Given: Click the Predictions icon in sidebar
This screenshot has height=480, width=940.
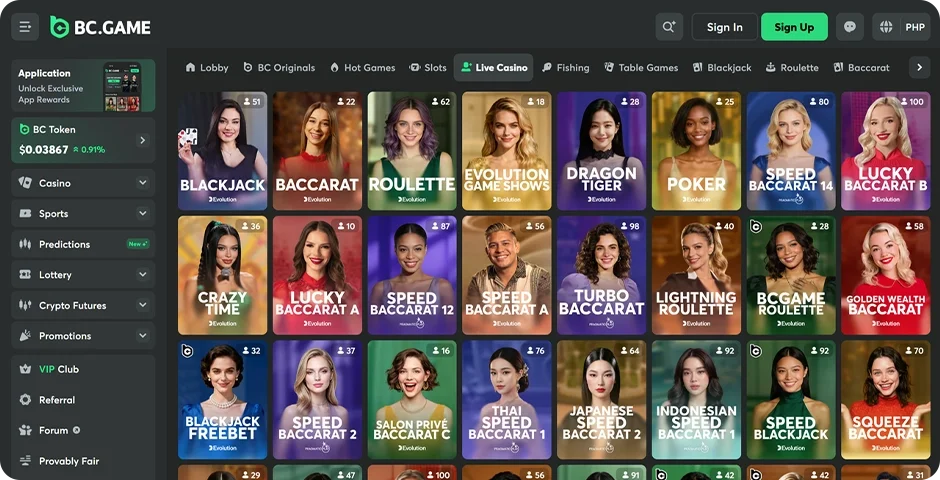Looking at the screenshot, I should tap(25, 244).
